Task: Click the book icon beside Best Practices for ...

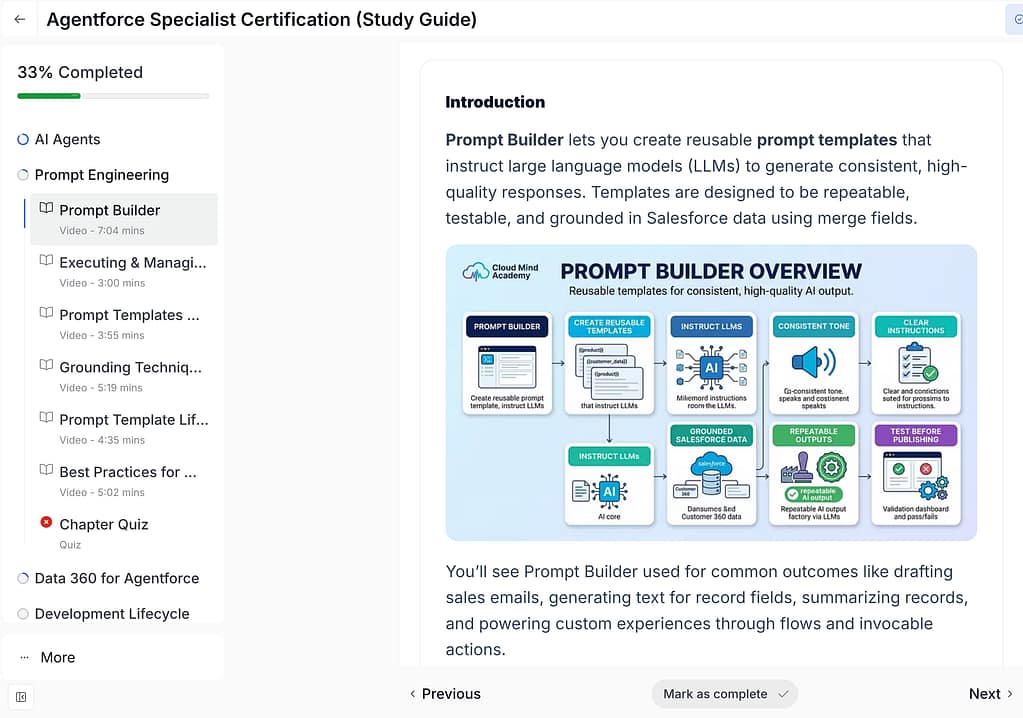Action: (x=46, y=470)
